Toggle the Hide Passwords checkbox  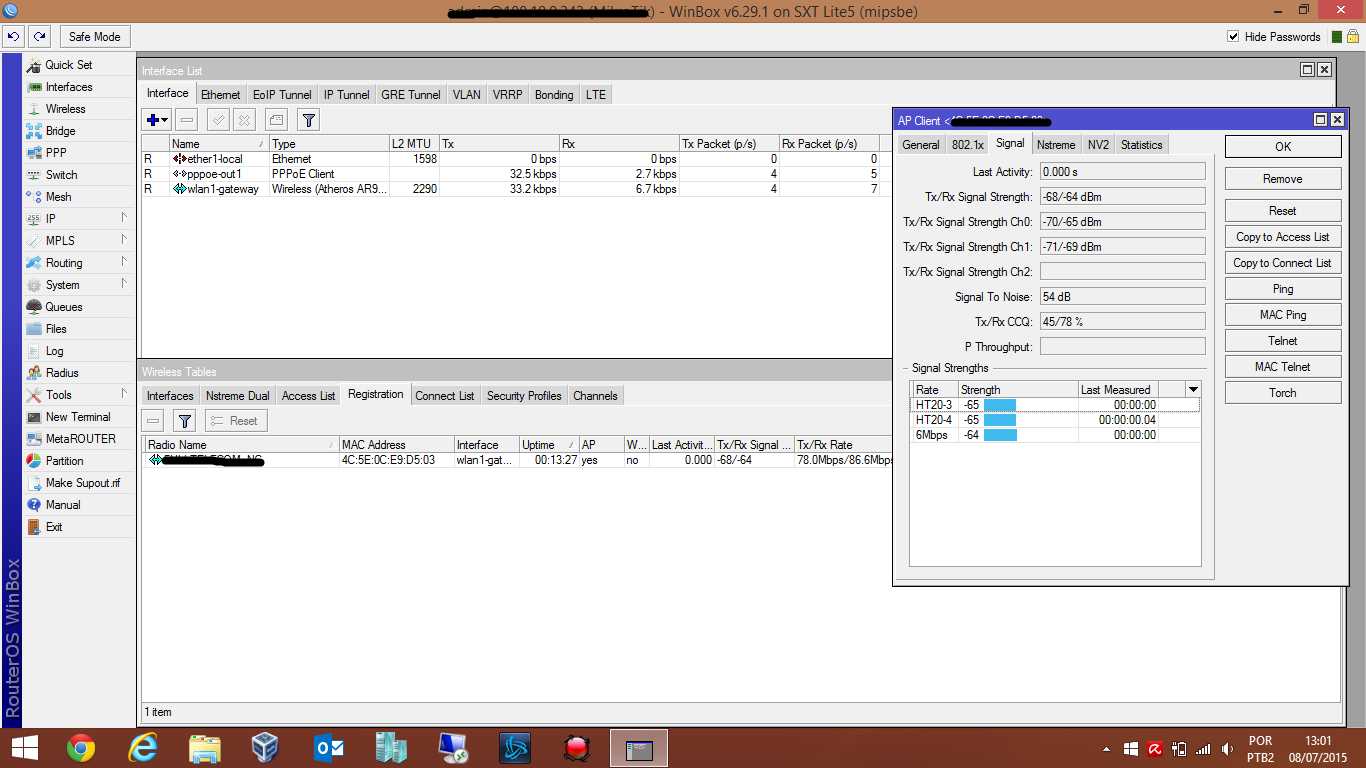pyautogui.click(x=1233, y=37)
